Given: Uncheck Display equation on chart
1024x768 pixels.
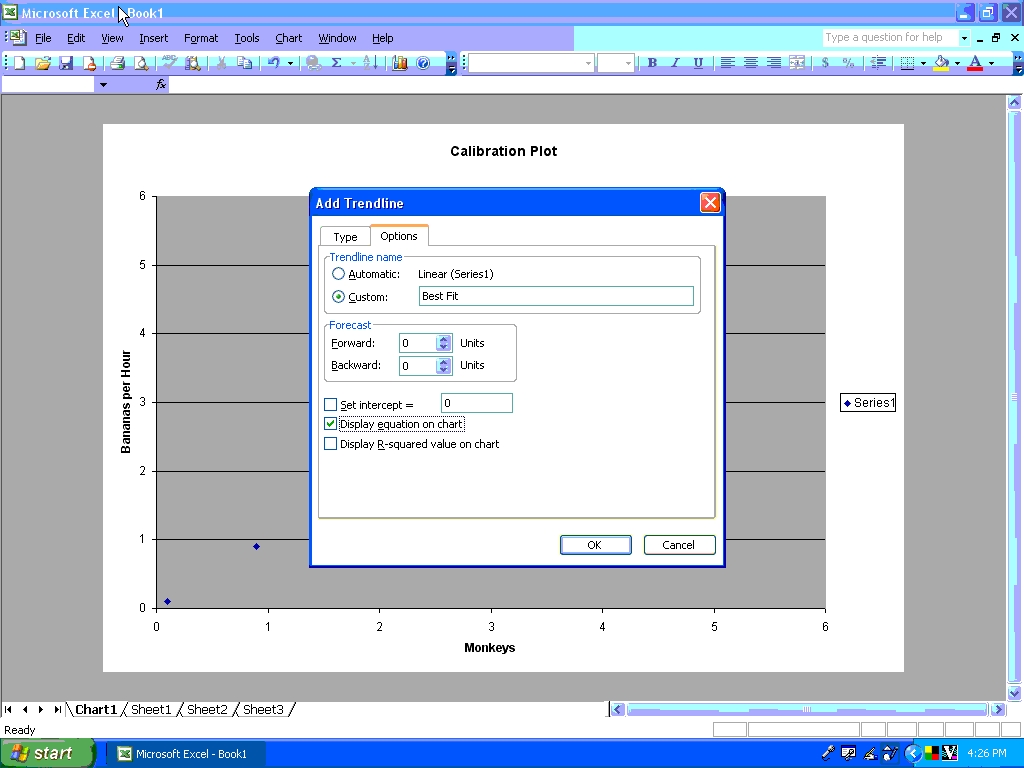Looking at the screenshot, I should pyautogui.click(x=331, y=424).
